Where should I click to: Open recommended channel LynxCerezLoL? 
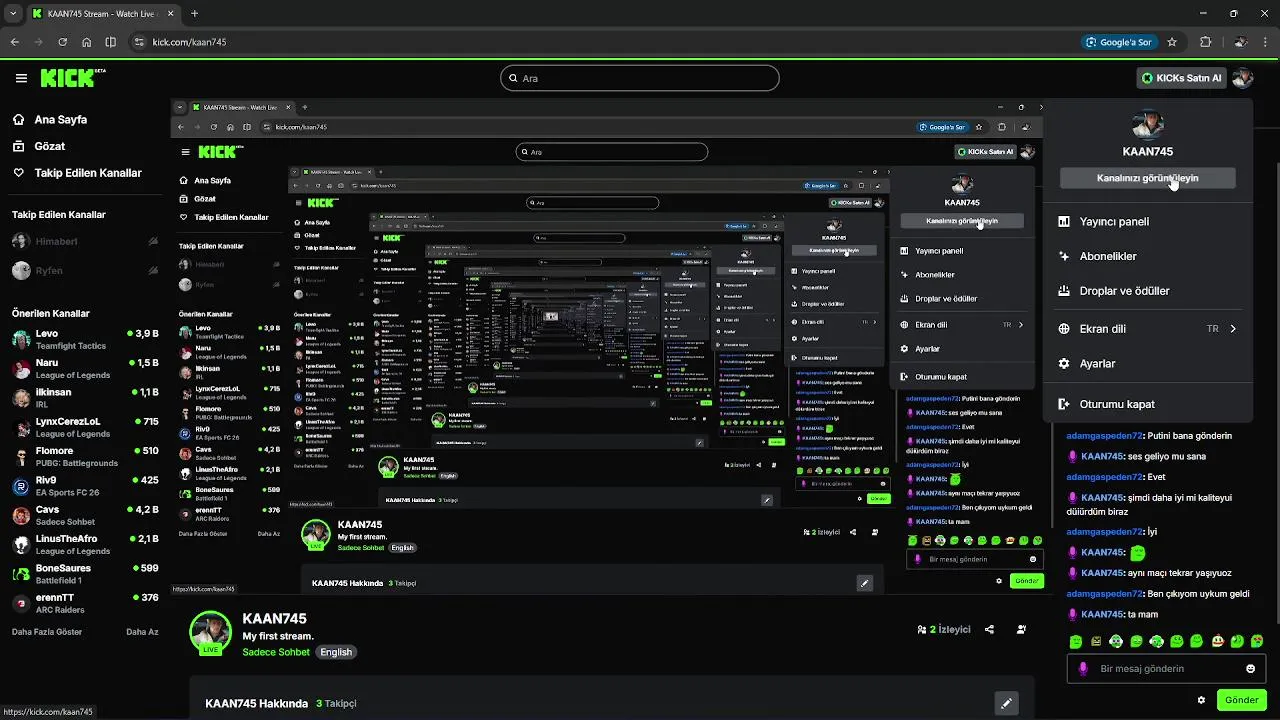[85, 427]
